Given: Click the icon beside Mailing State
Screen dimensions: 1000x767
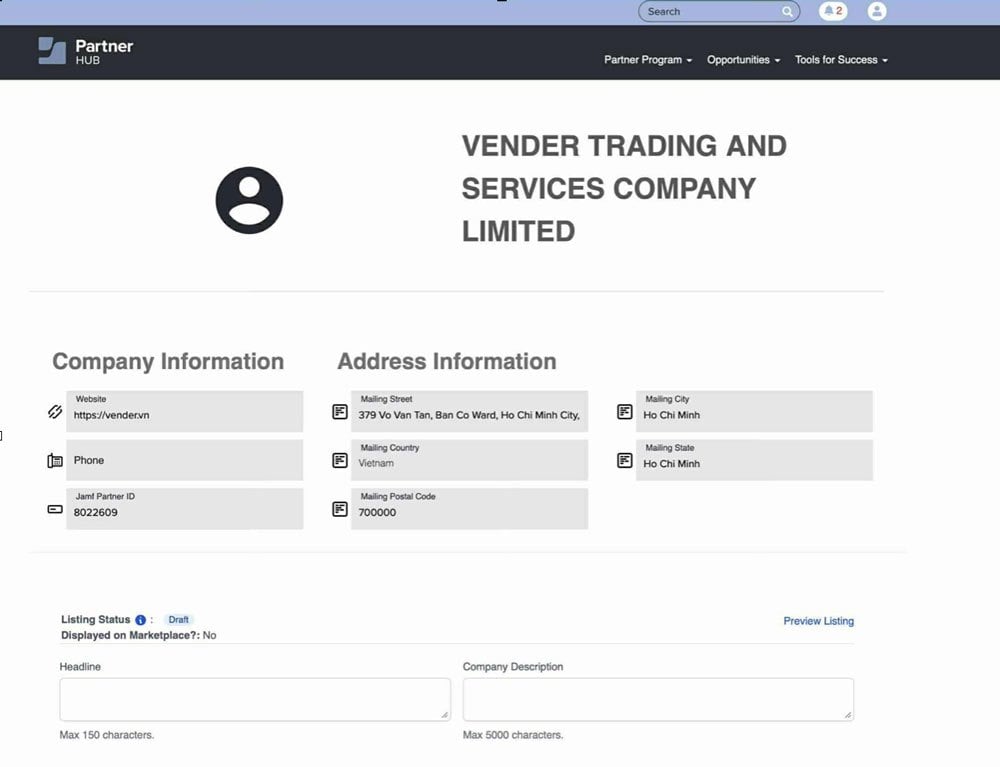Looking at the screenshot, I should point(625,460).
